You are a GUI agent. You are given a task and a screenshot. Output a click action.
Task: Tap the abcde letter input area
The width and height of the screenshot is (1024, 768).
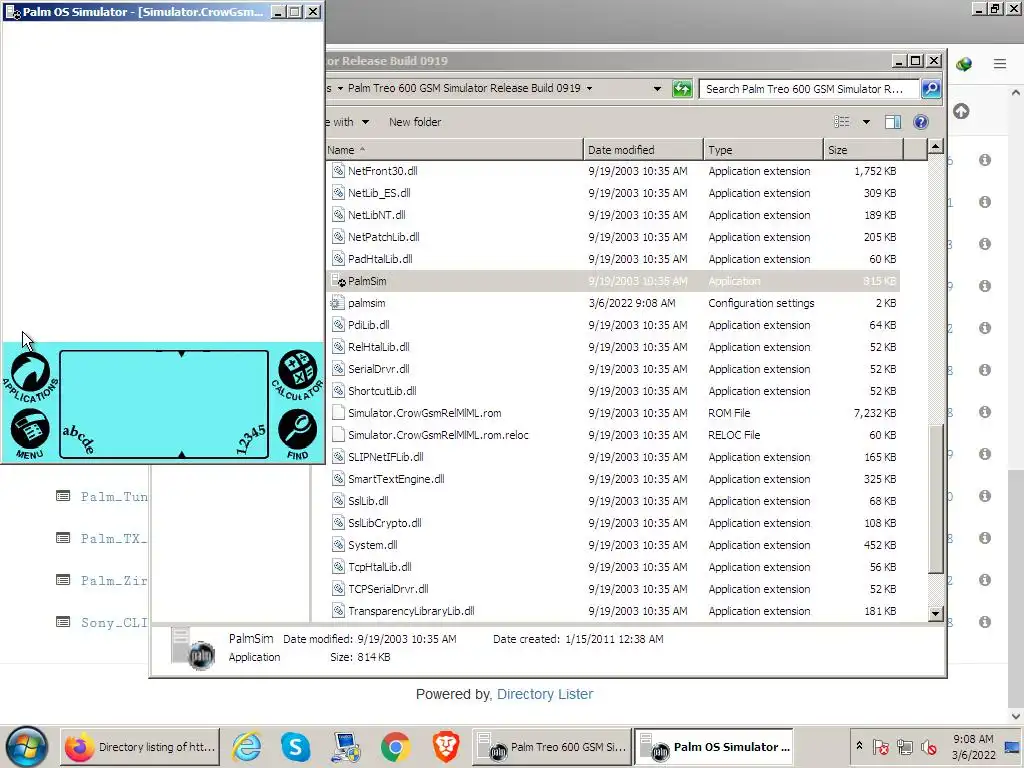pos(79,438)
